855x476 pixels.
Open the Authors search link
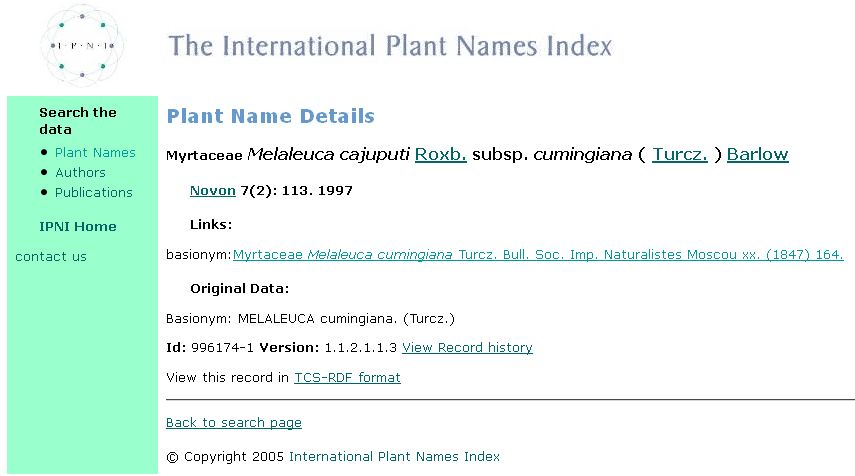click(80, 172)
